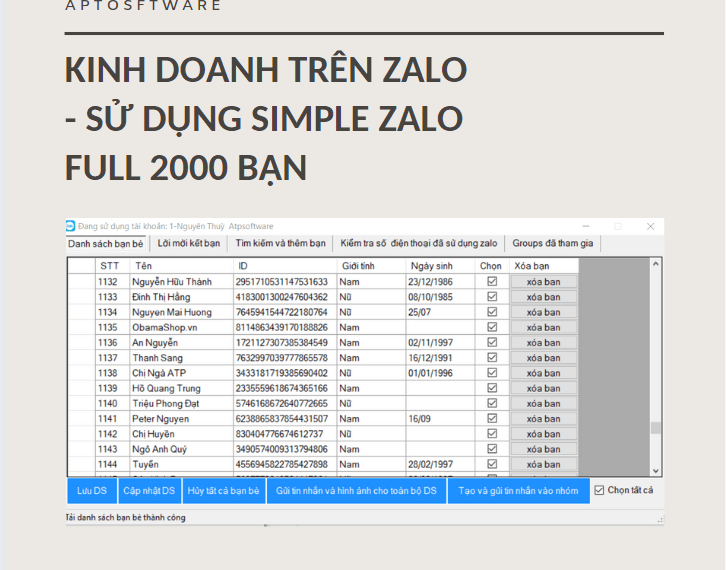Screen dimensions: 726x570
Task: Toggle the checkbox for Triệu Phong Đạt
Action: click(492, 403)
